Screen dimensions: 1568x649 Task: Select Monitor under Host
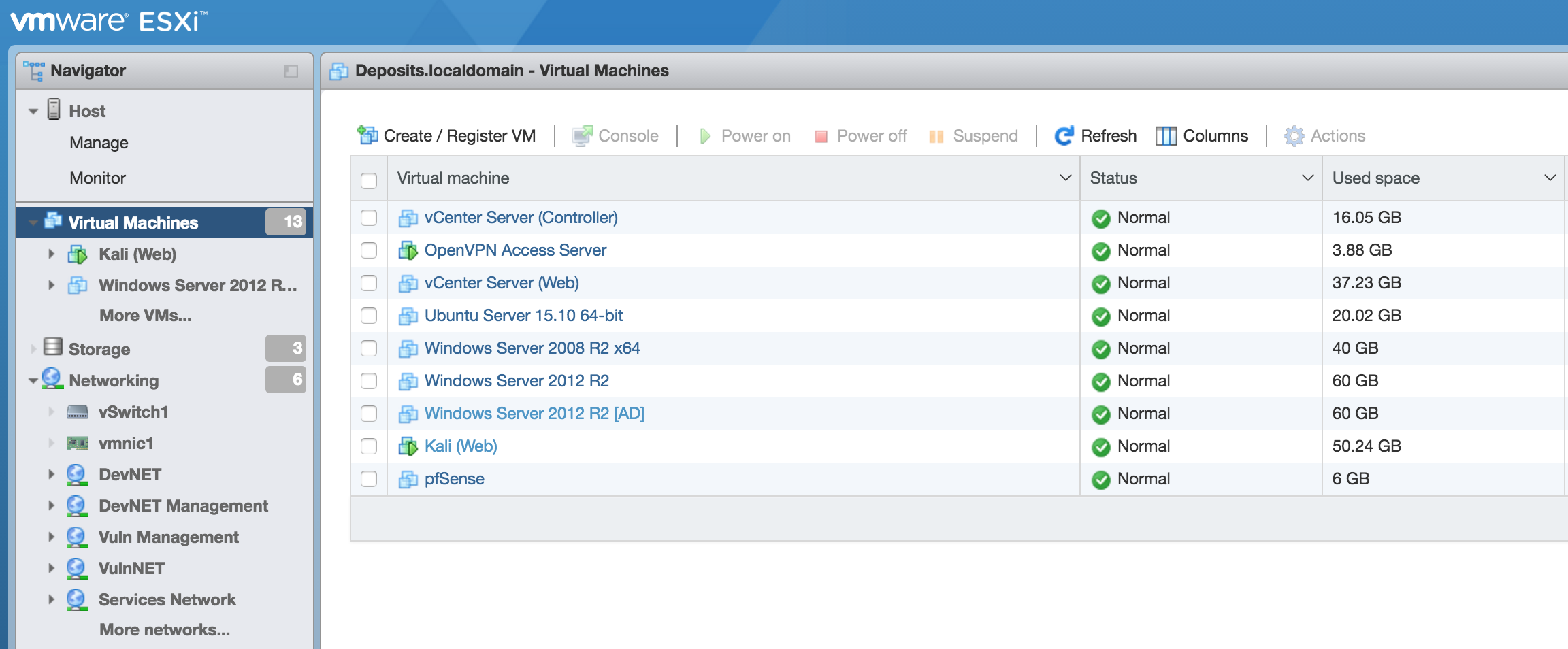pyautogui.click(x=97, y=178)
